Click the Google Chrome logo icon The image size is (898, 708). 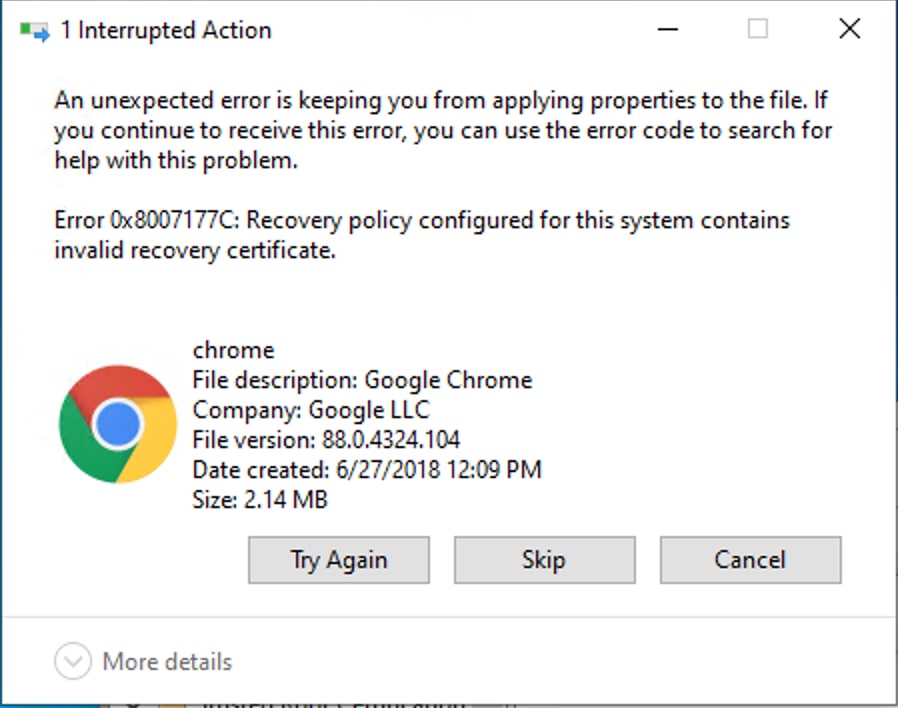(118, 424)
